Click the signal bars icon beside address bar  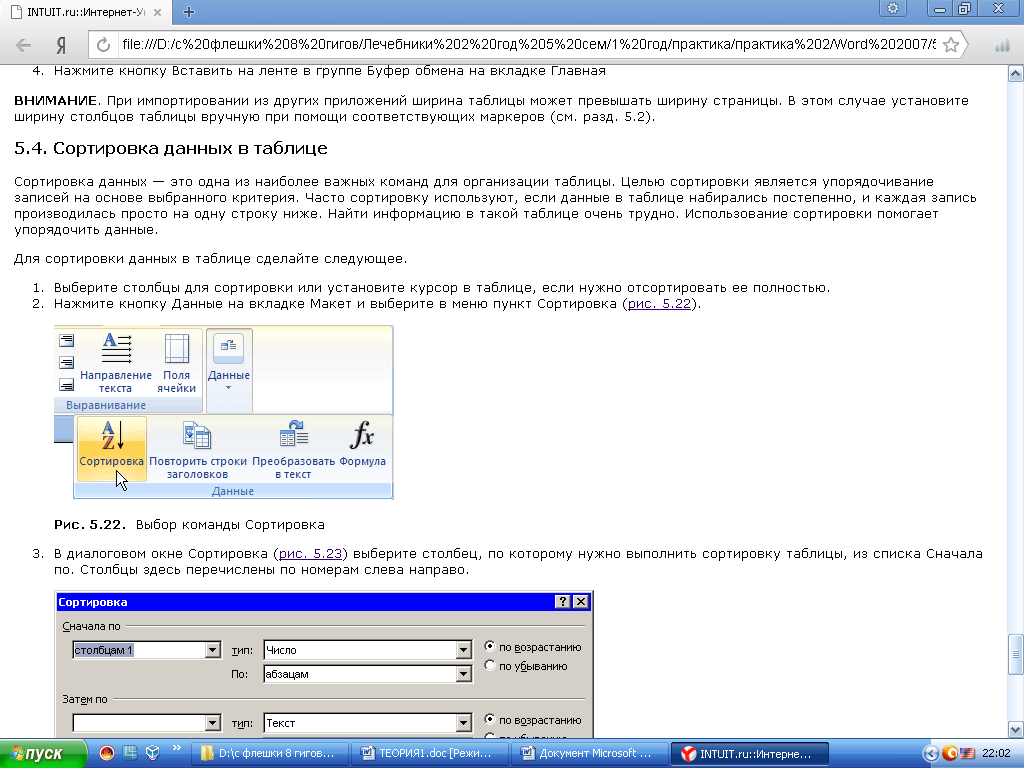pyautogui.click(x=1002, y=45)
